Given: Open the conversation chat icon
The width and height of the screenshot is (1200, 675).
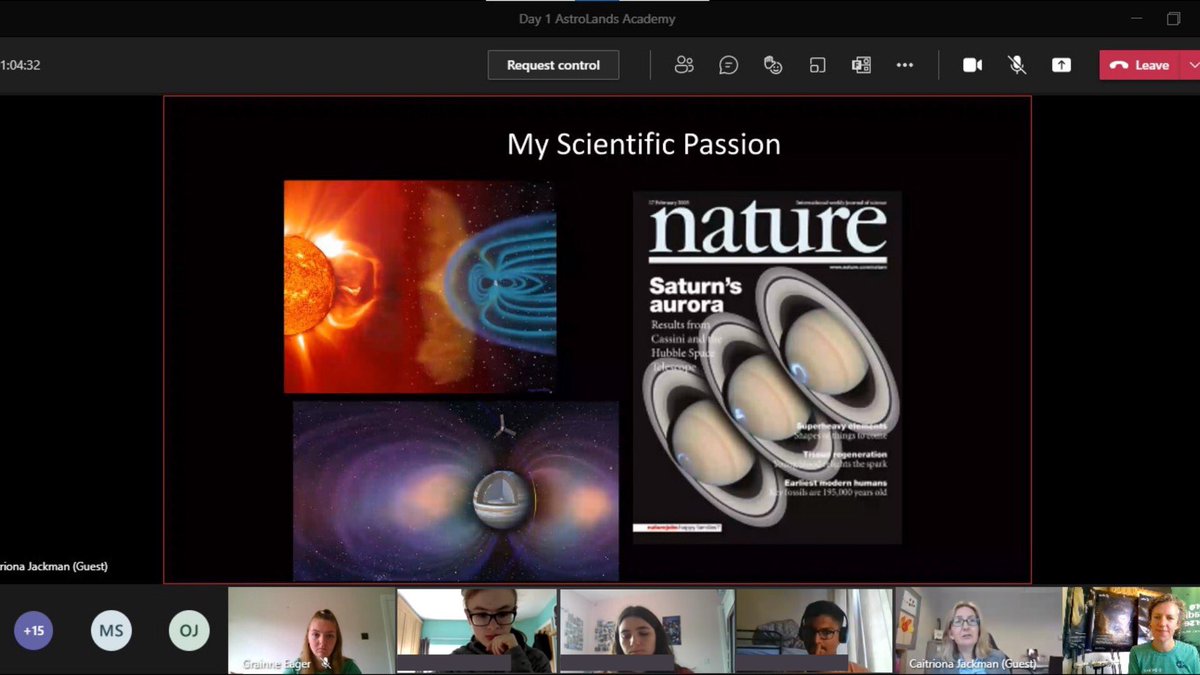Looking at the screenshot, I should pos(729,65).
